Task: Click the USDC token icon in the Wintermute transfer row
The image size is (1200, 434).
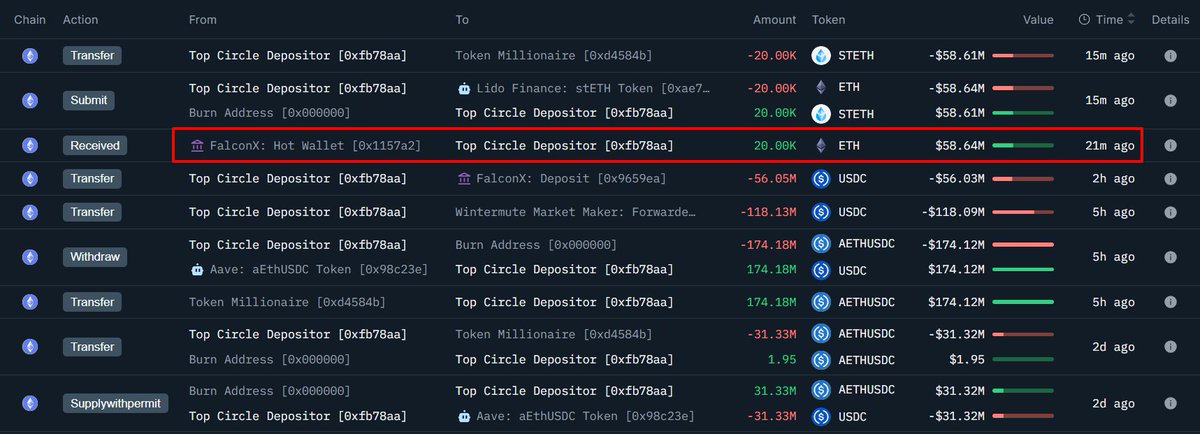Action: [822, 212]
